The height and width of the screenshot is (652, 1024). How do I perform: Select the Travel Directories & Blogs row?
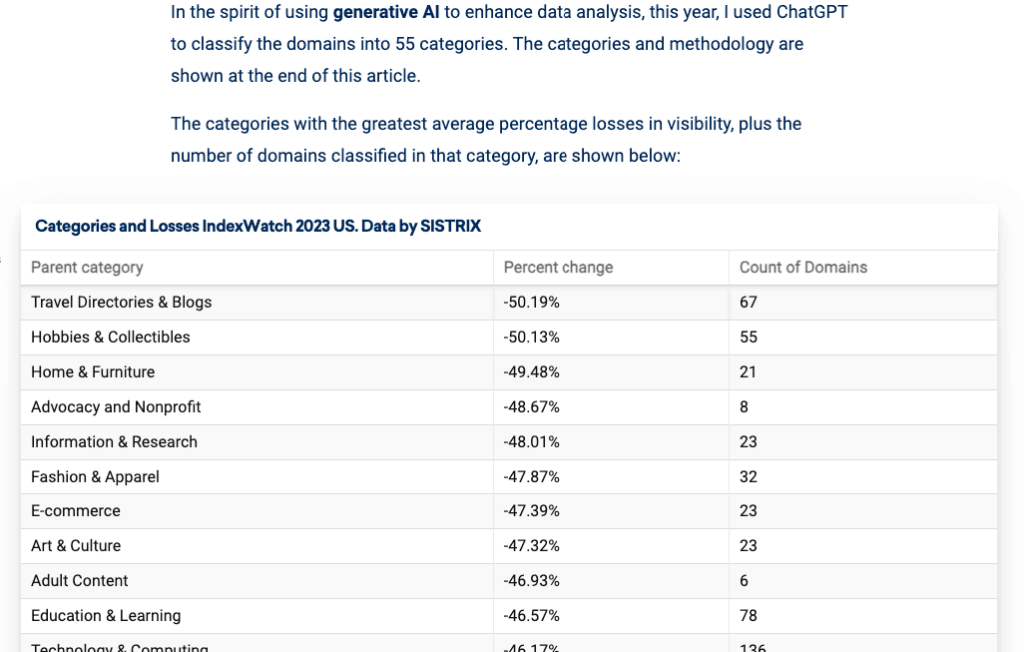pos(121,302)
